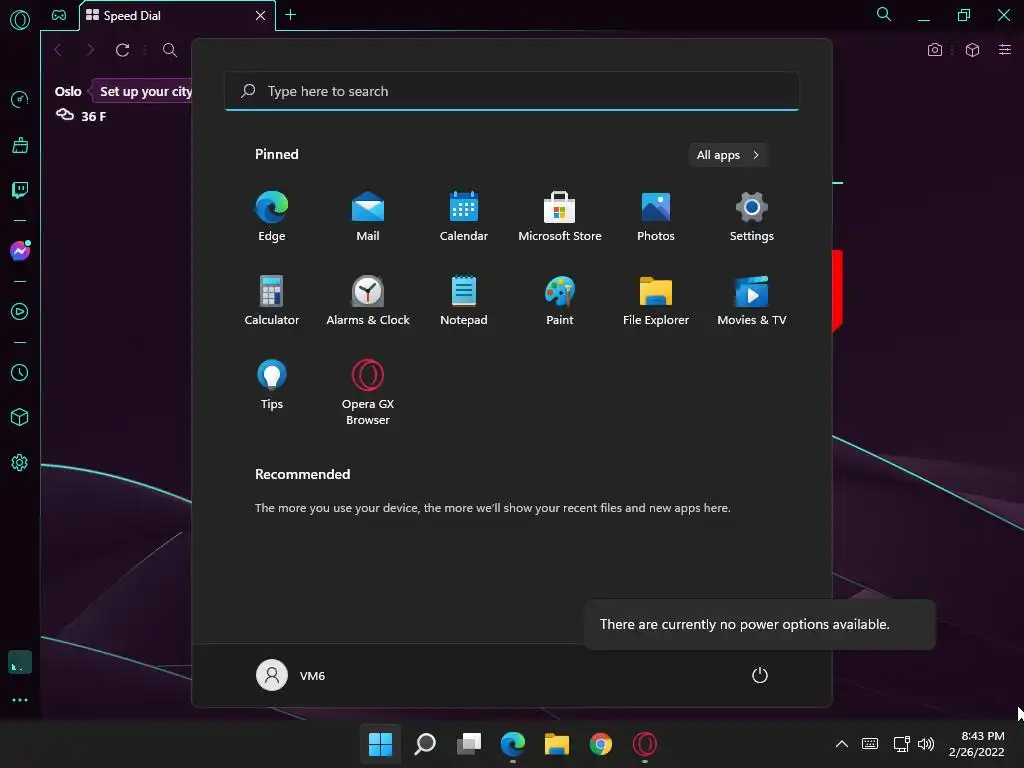Open a new tab in Opera GX
The width and height of the screenshot is (1024, 768).
click(x=291, y=14)
